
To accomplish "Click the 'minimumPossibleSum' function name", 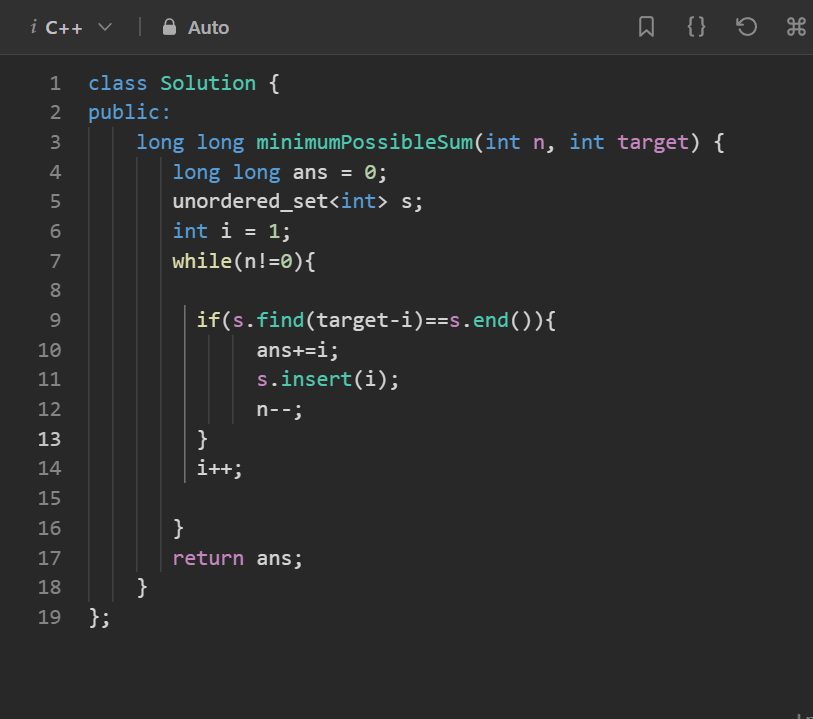I will pyautogui.click(x=365, y=143).
